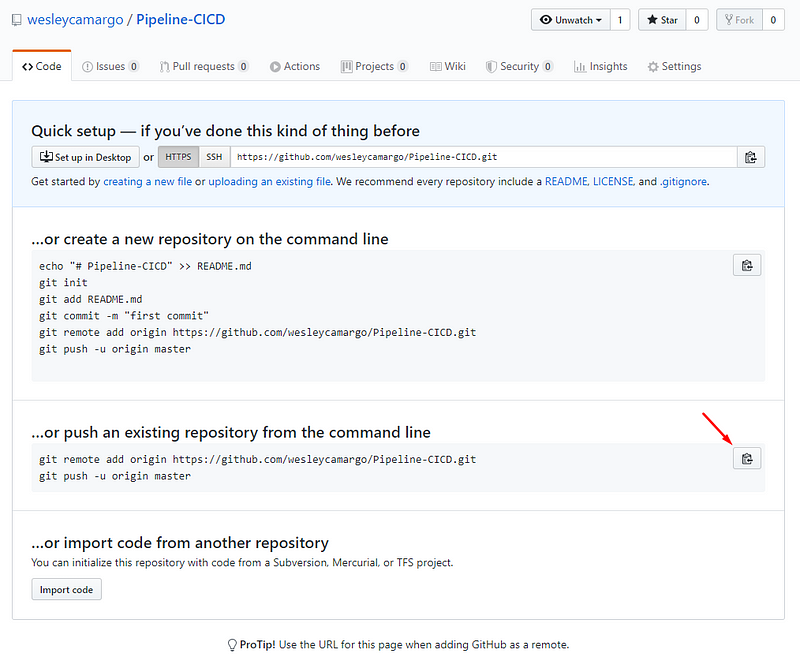Viewport: 800px width, 656px height.
Task: Open the Actions tab
Action: [294, 67]
